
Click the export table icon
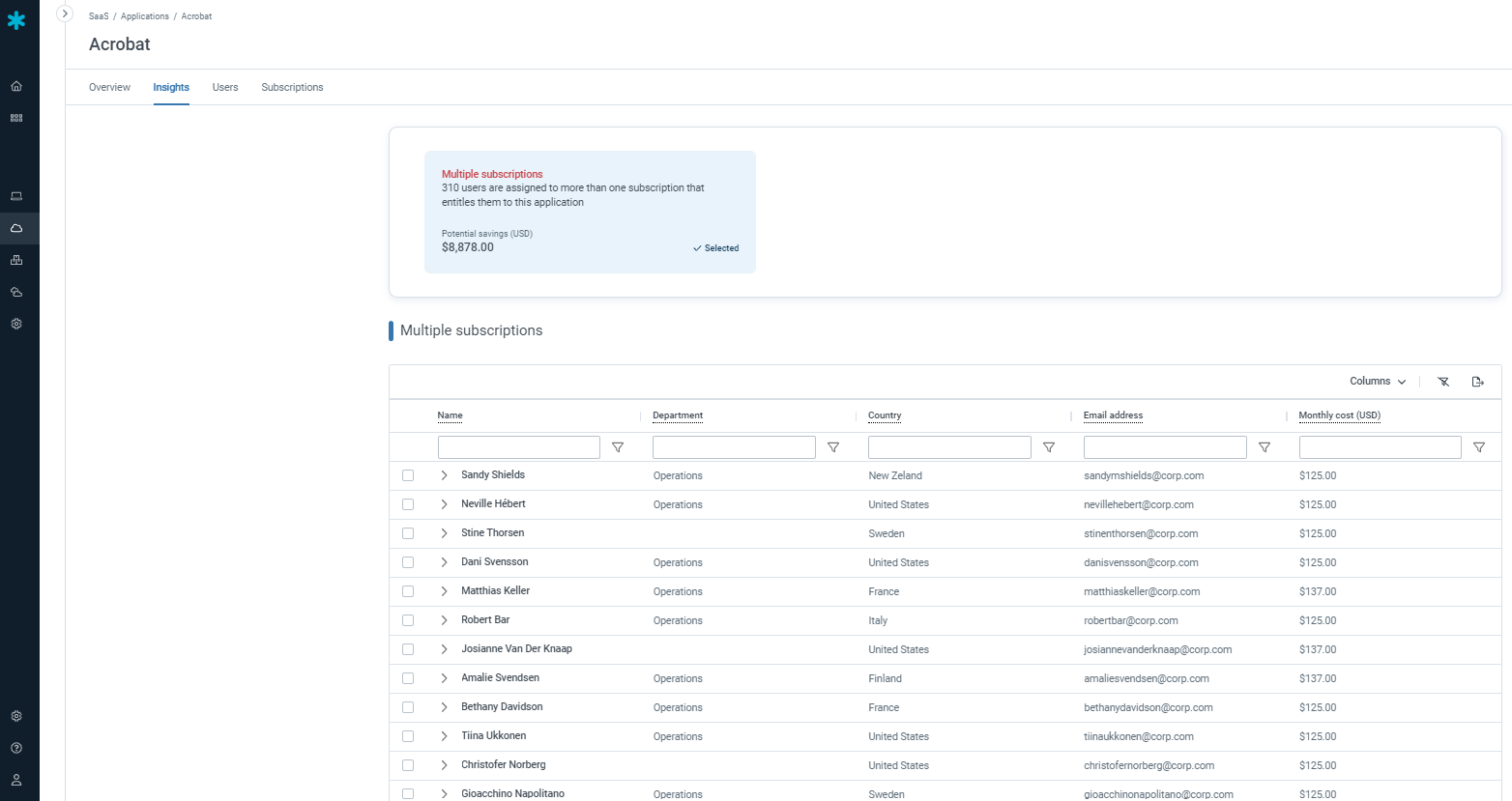pos(1477,382)
